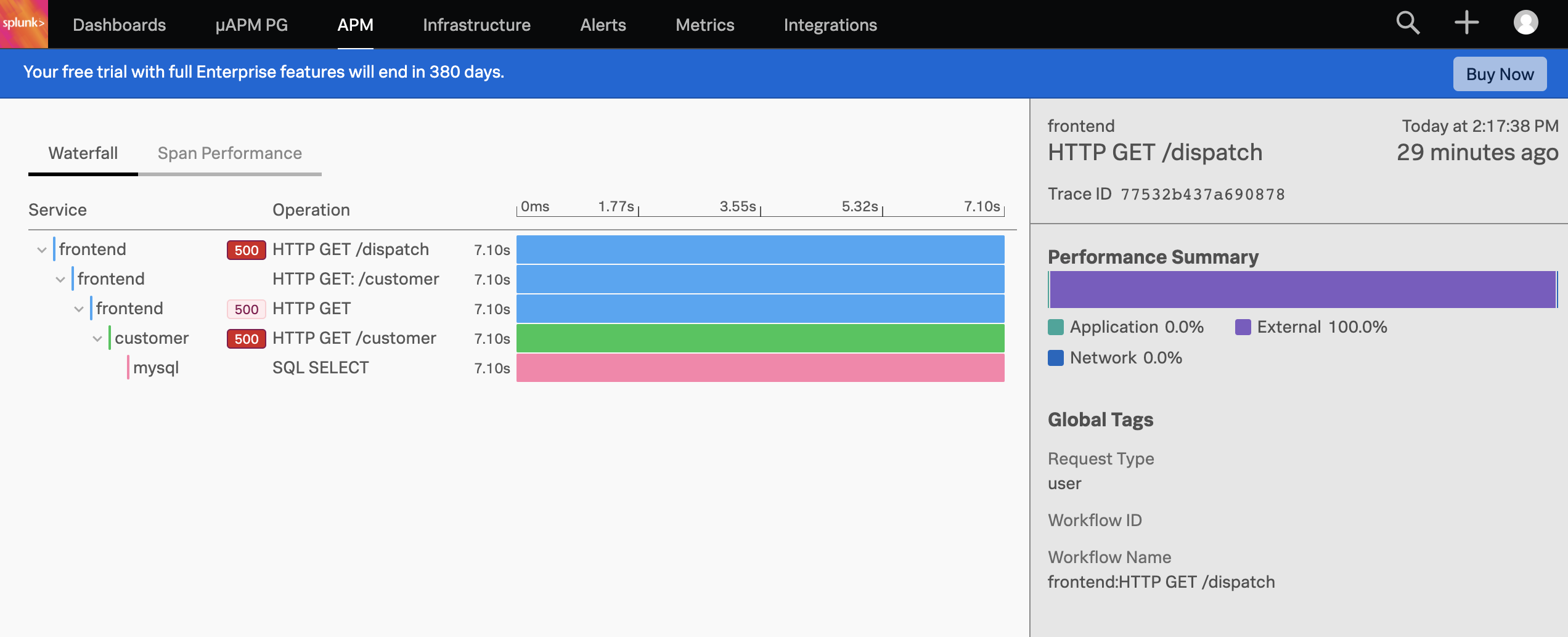Select the green customer span bar
This screenshot has width=1568, height=637.
click(x=761, y=338)
